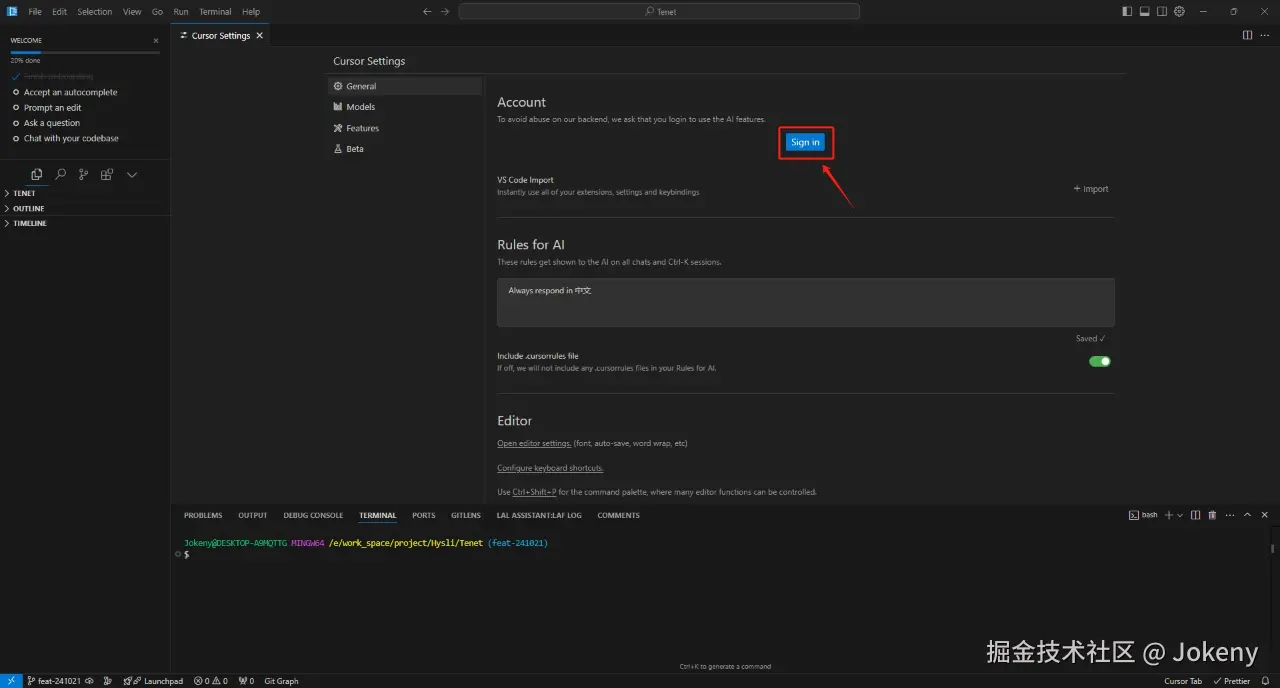Open the terminal launch profile dropdown
Screen dimensions: 1280x688
[1180, 515]
